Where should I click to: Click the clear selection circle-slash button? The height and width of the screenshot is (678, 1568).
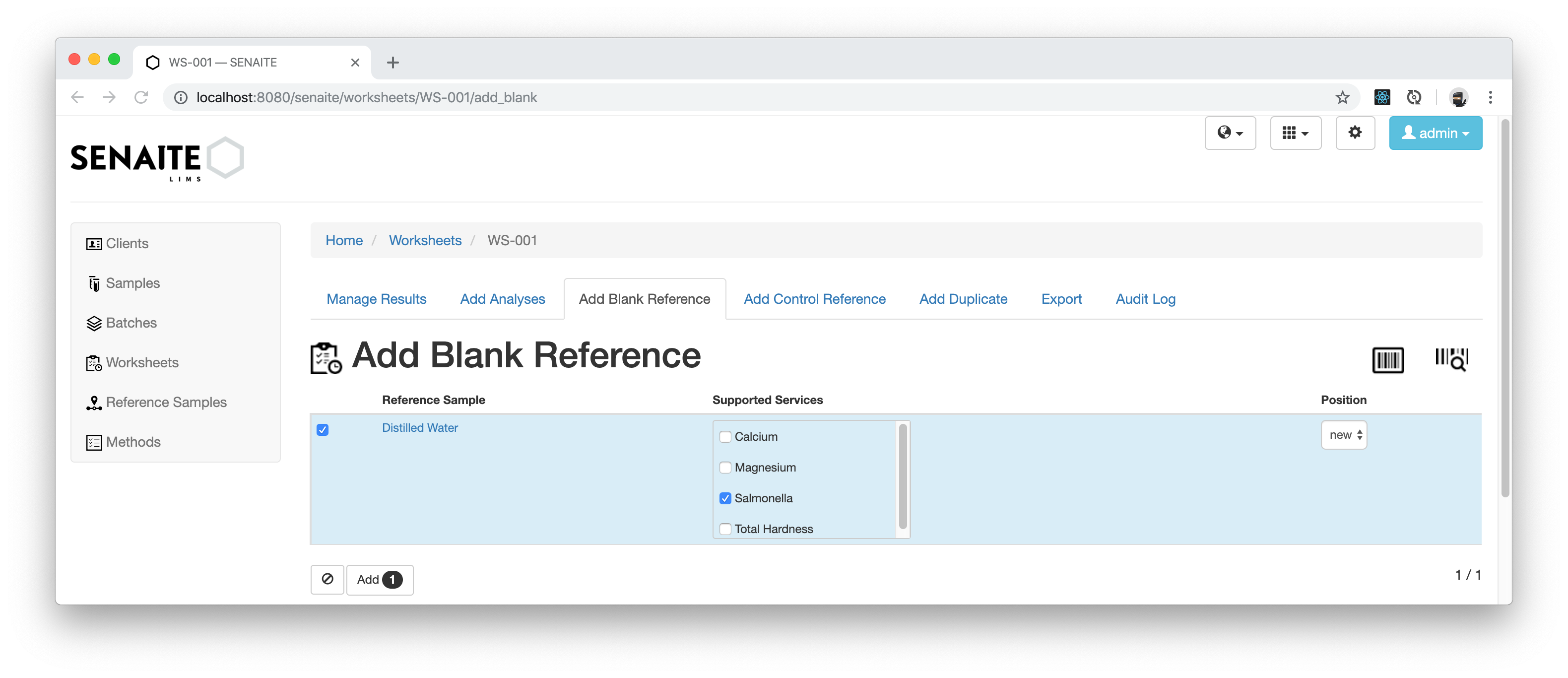tap(327, 579)
